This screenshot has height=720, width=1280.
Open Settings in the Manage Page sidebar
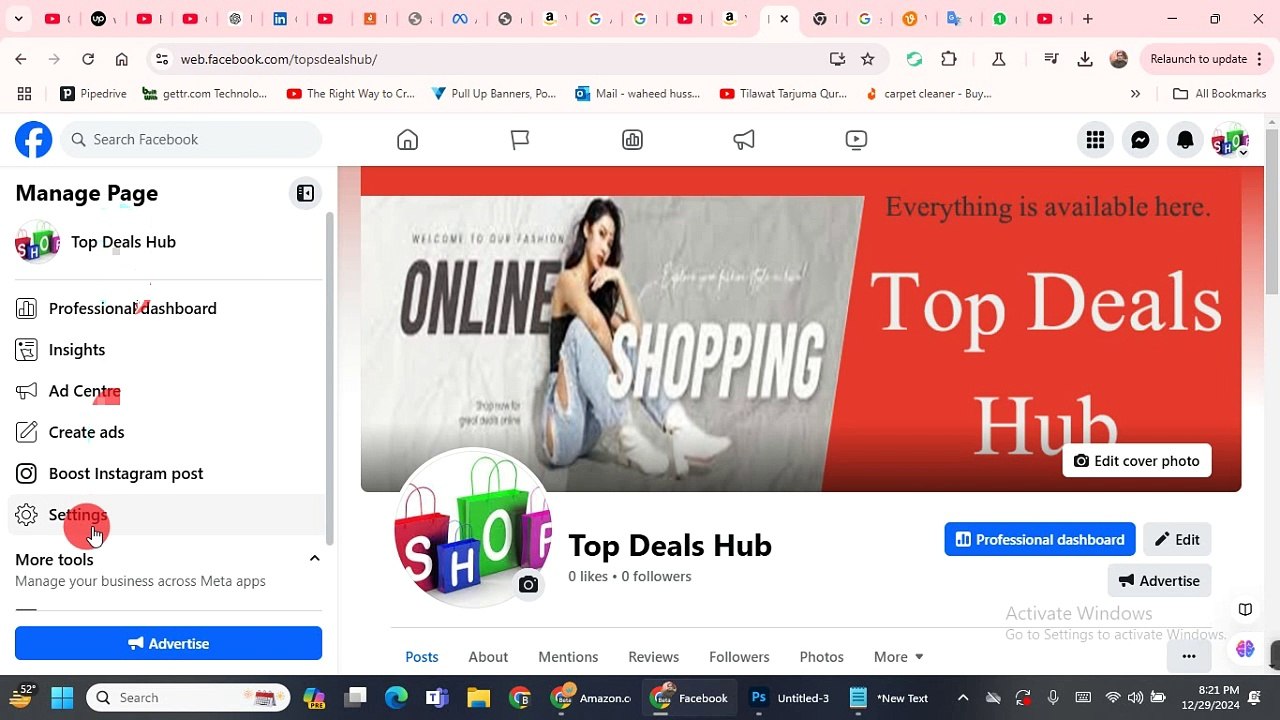[166, 515]
